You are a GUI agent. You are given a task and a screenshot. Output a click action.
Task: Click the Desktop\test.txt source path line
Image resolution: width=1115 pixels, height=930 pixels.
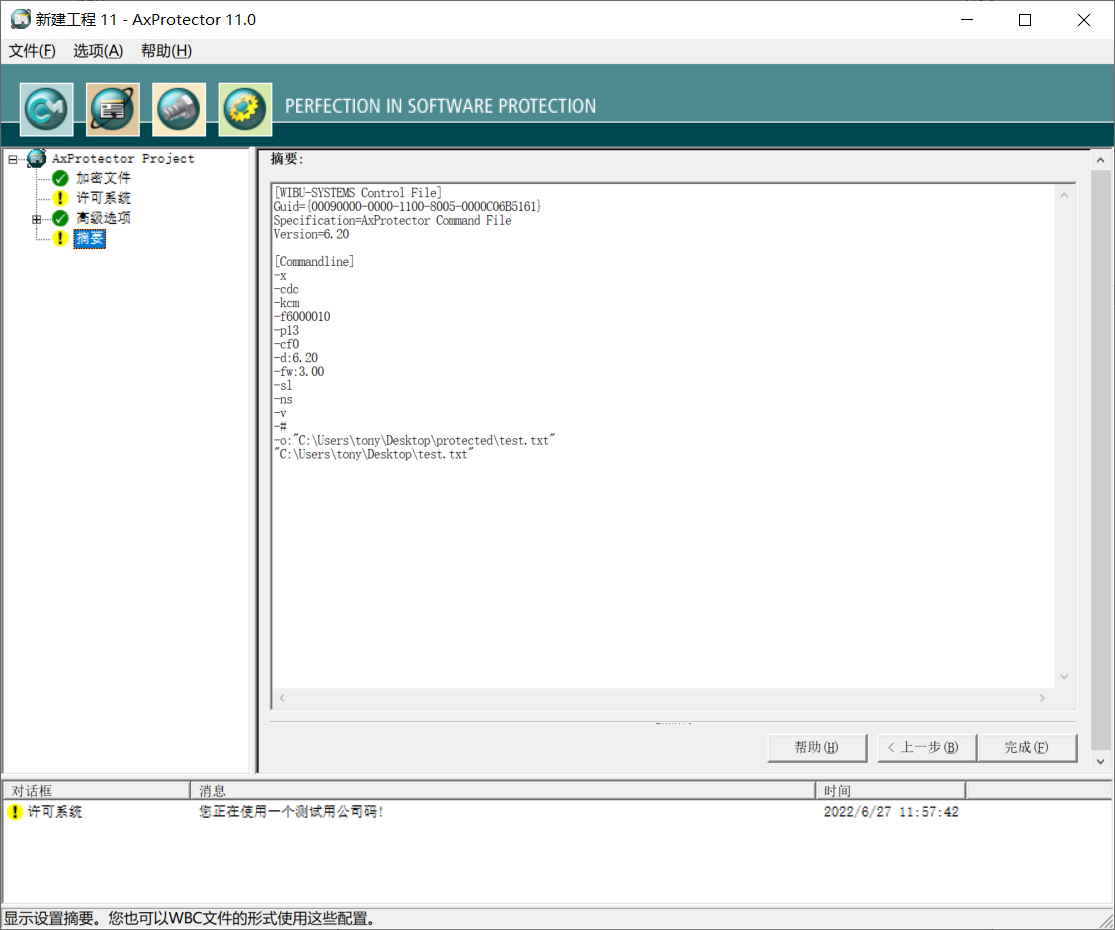tap(374, 454)
